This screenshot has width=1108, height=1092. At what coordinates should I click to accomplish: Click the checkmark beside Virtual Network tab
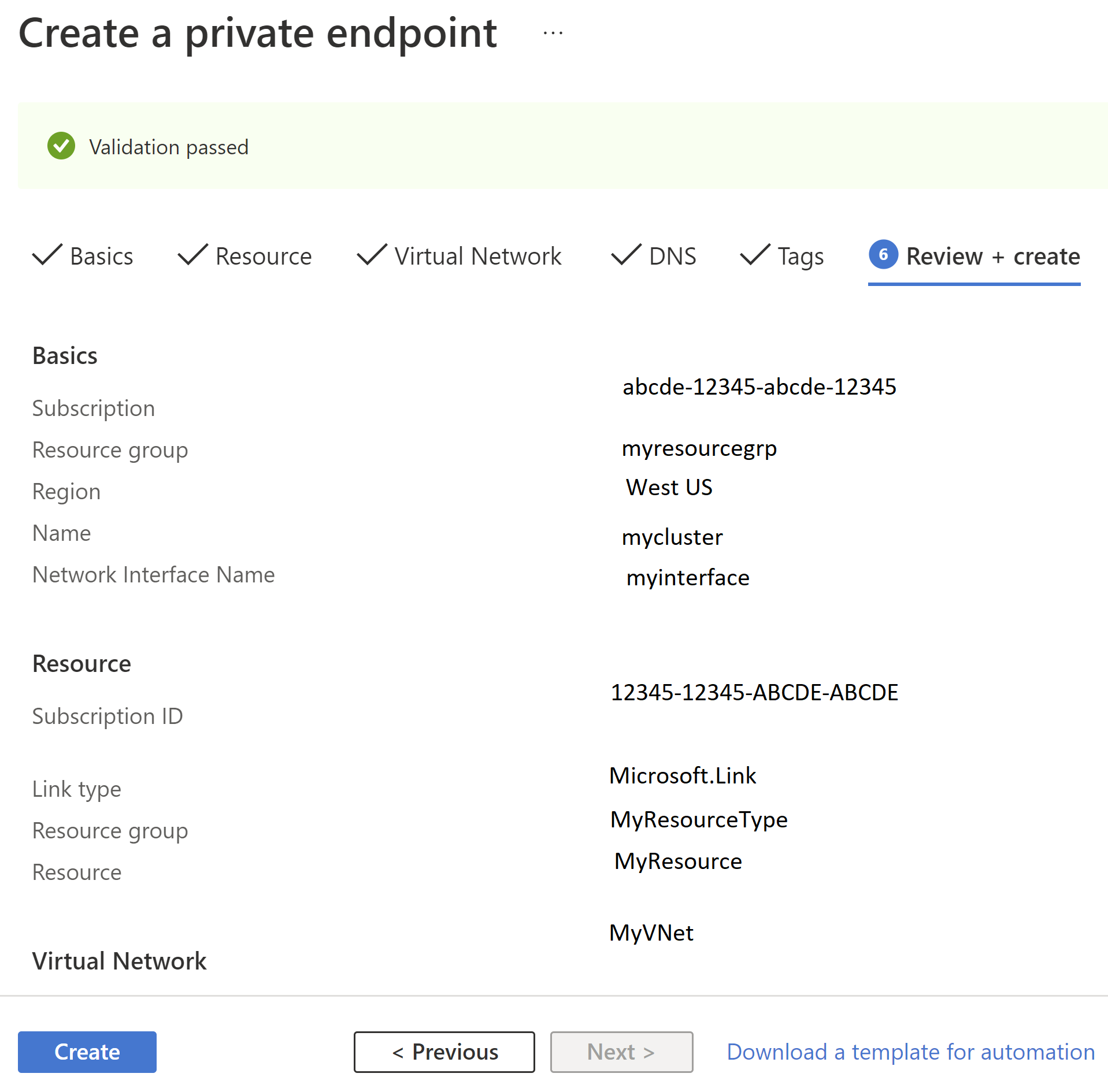pos(372,255)
